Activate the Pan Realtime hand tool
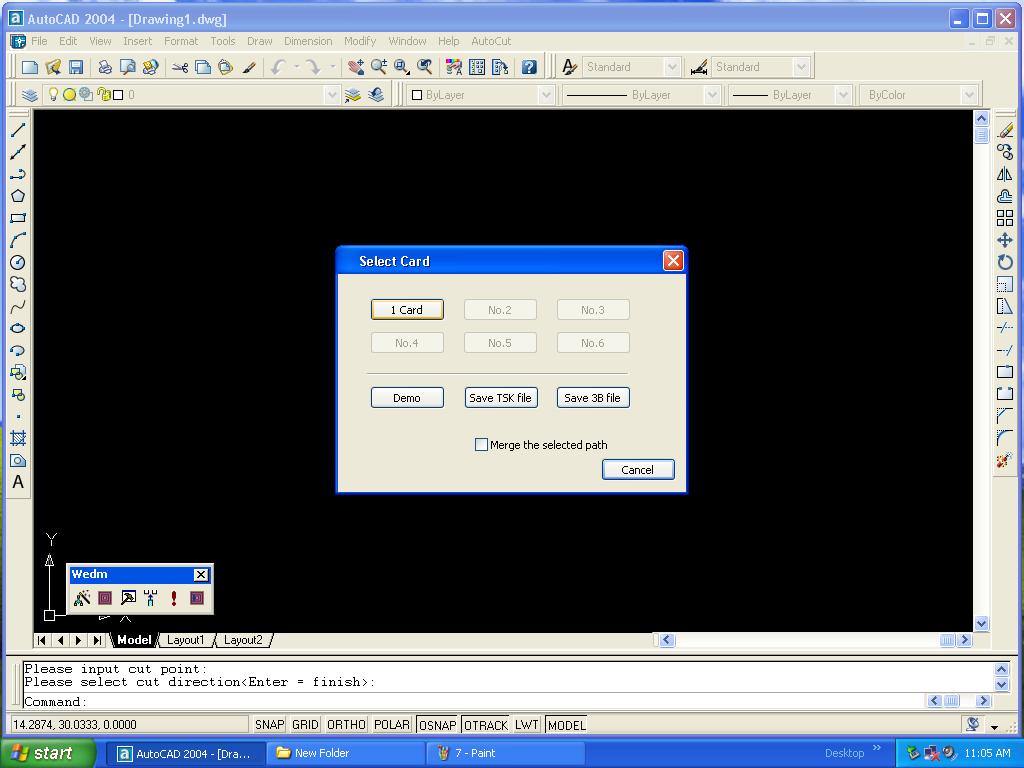Viewport: 1024px width, 768px height. (356, 67)
